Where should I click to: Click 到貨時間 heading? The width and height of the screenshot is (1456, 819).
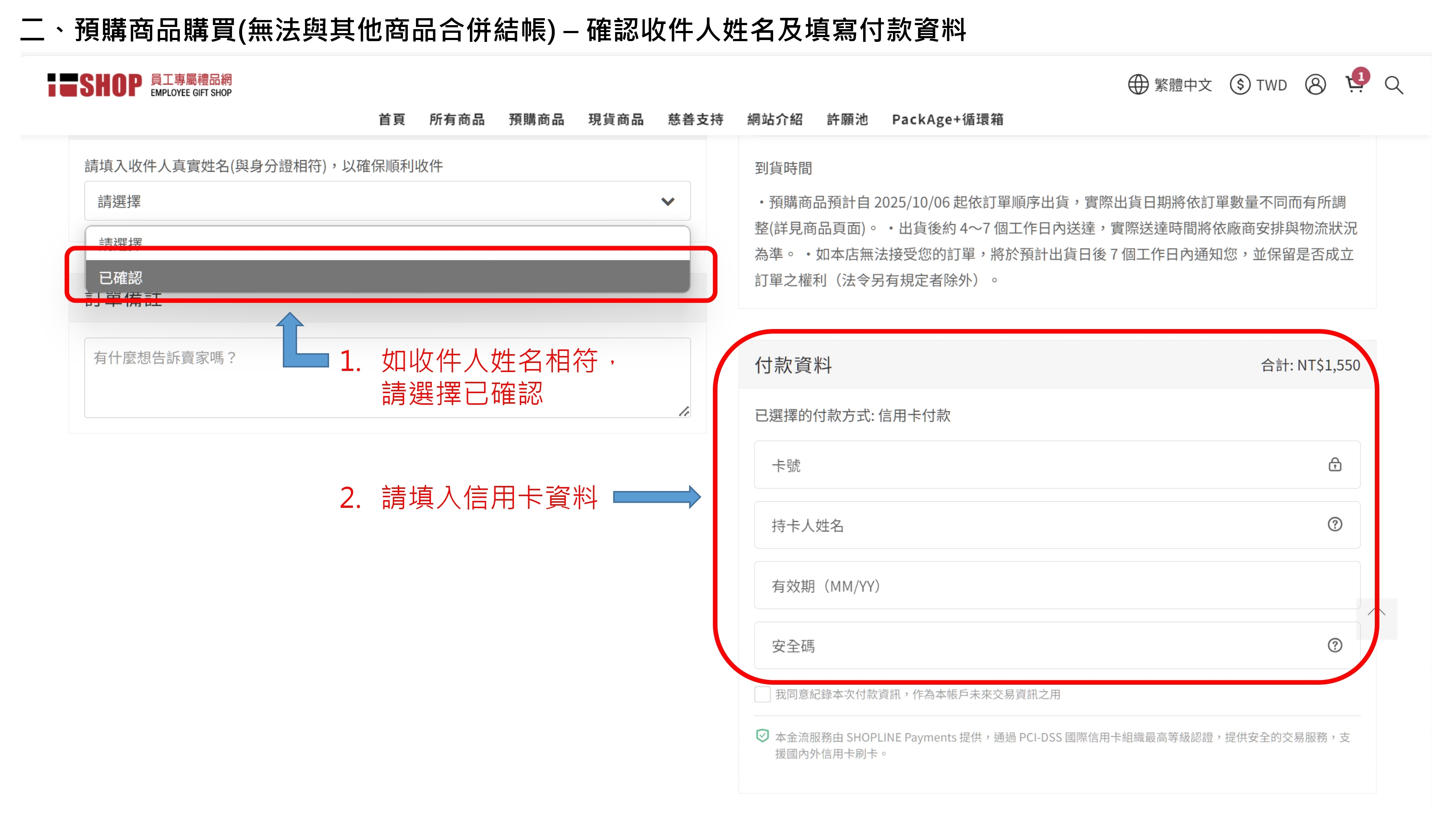[783, 168]
